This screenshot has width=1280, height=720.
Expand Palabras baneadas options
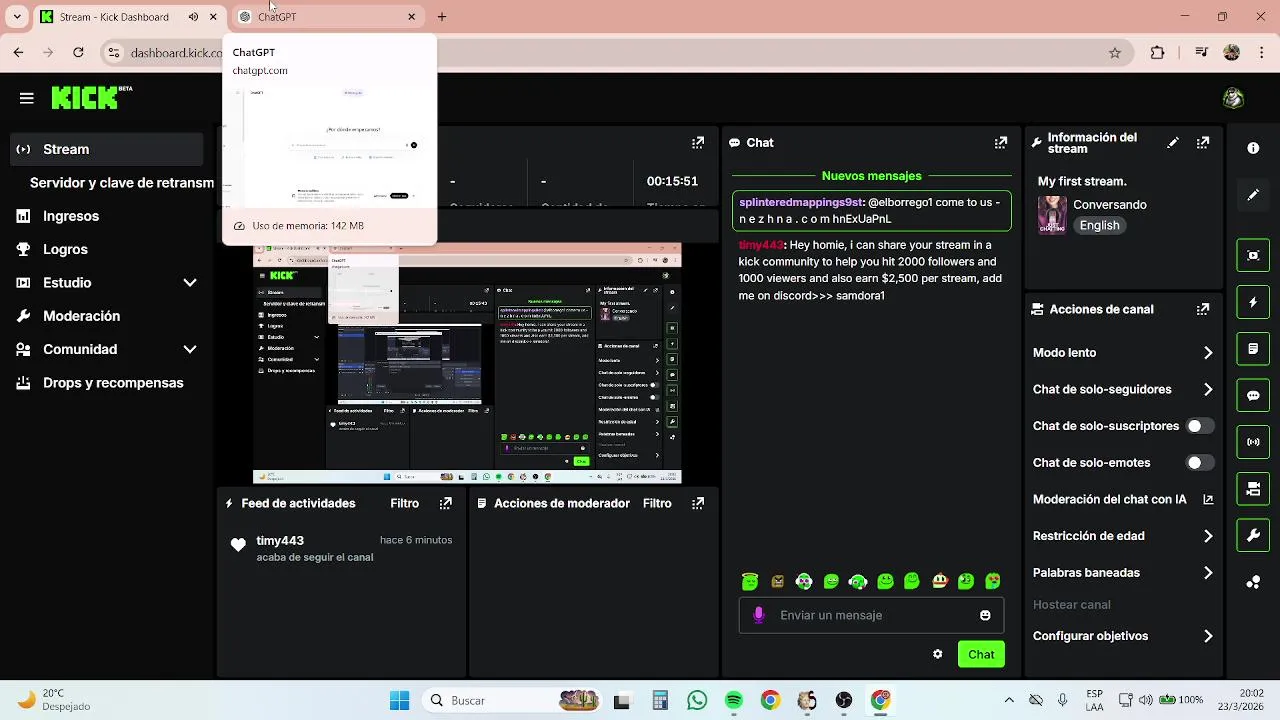click(x=1208, y=573)
